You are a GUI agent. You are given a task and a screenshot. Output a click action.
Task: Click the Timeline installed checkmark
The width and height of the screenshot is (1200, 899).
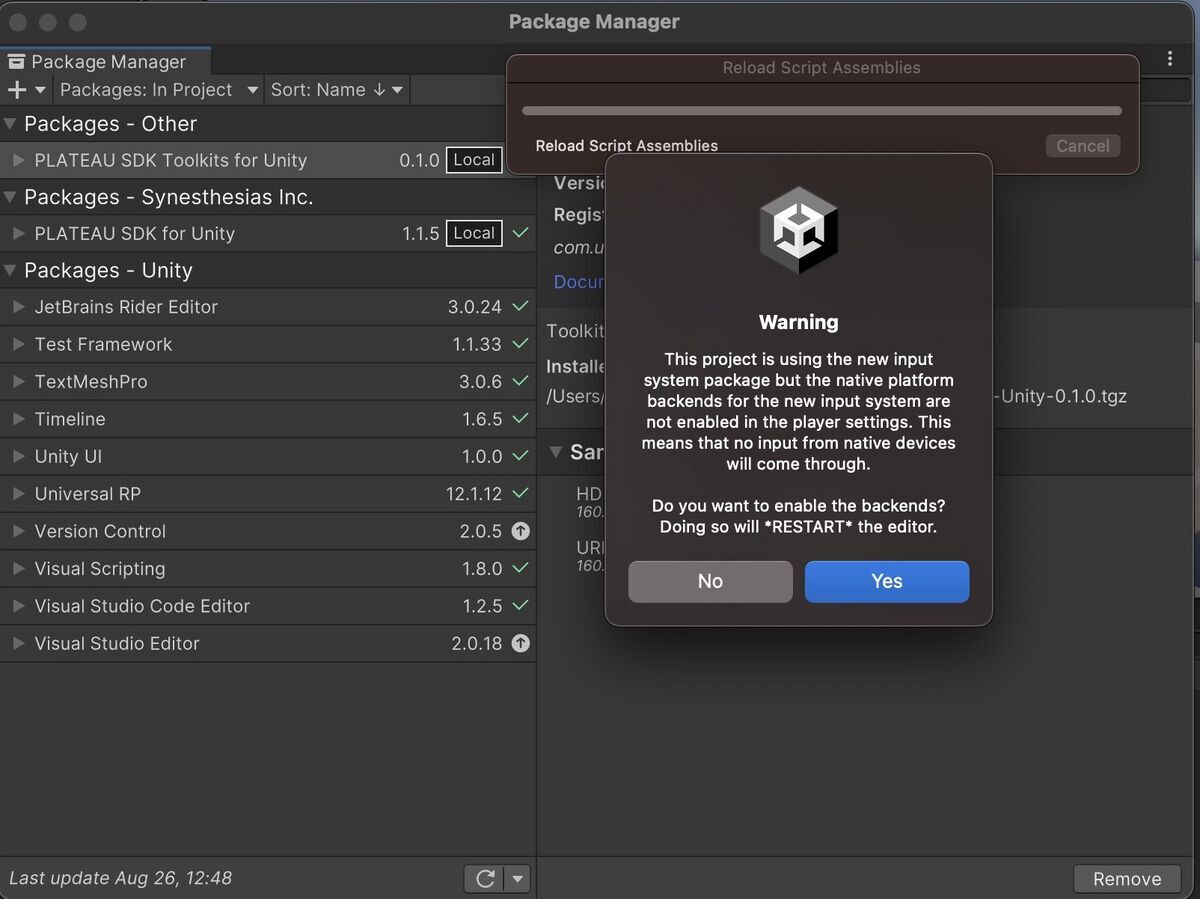click(x=520, y=419)
